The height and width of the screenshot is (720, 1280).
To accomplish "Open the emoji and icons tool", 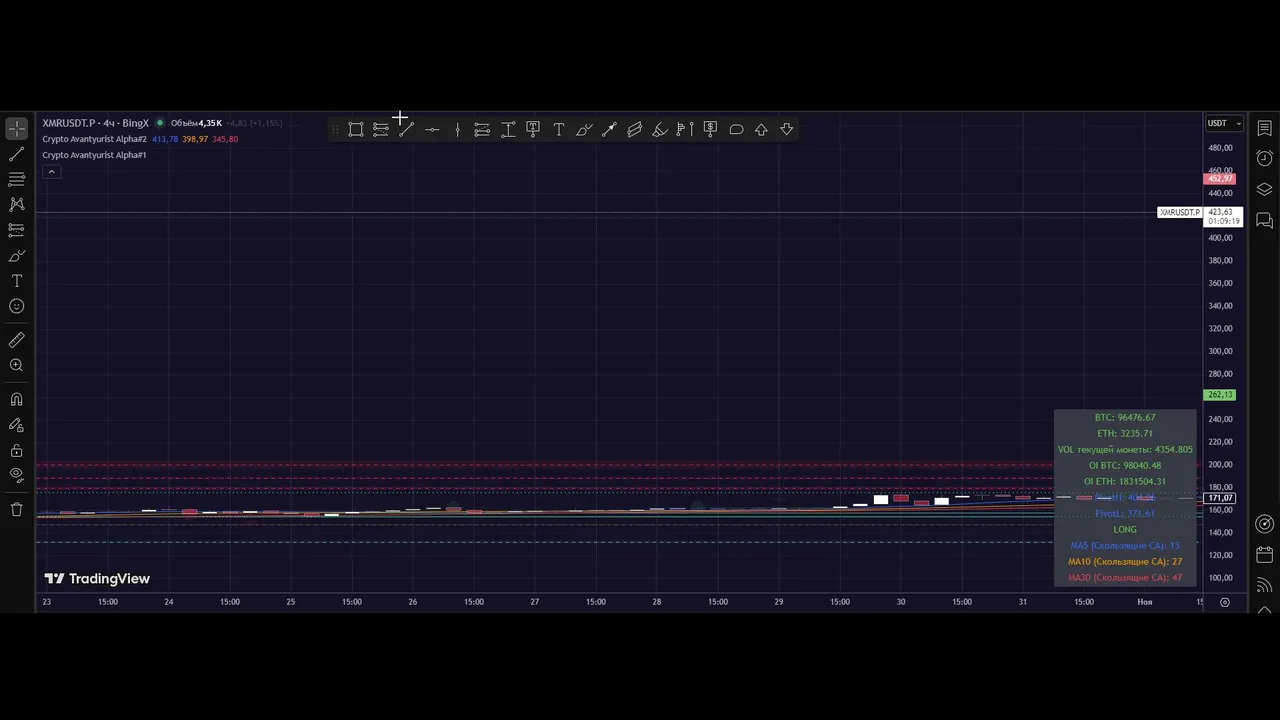I will (17, 307).
